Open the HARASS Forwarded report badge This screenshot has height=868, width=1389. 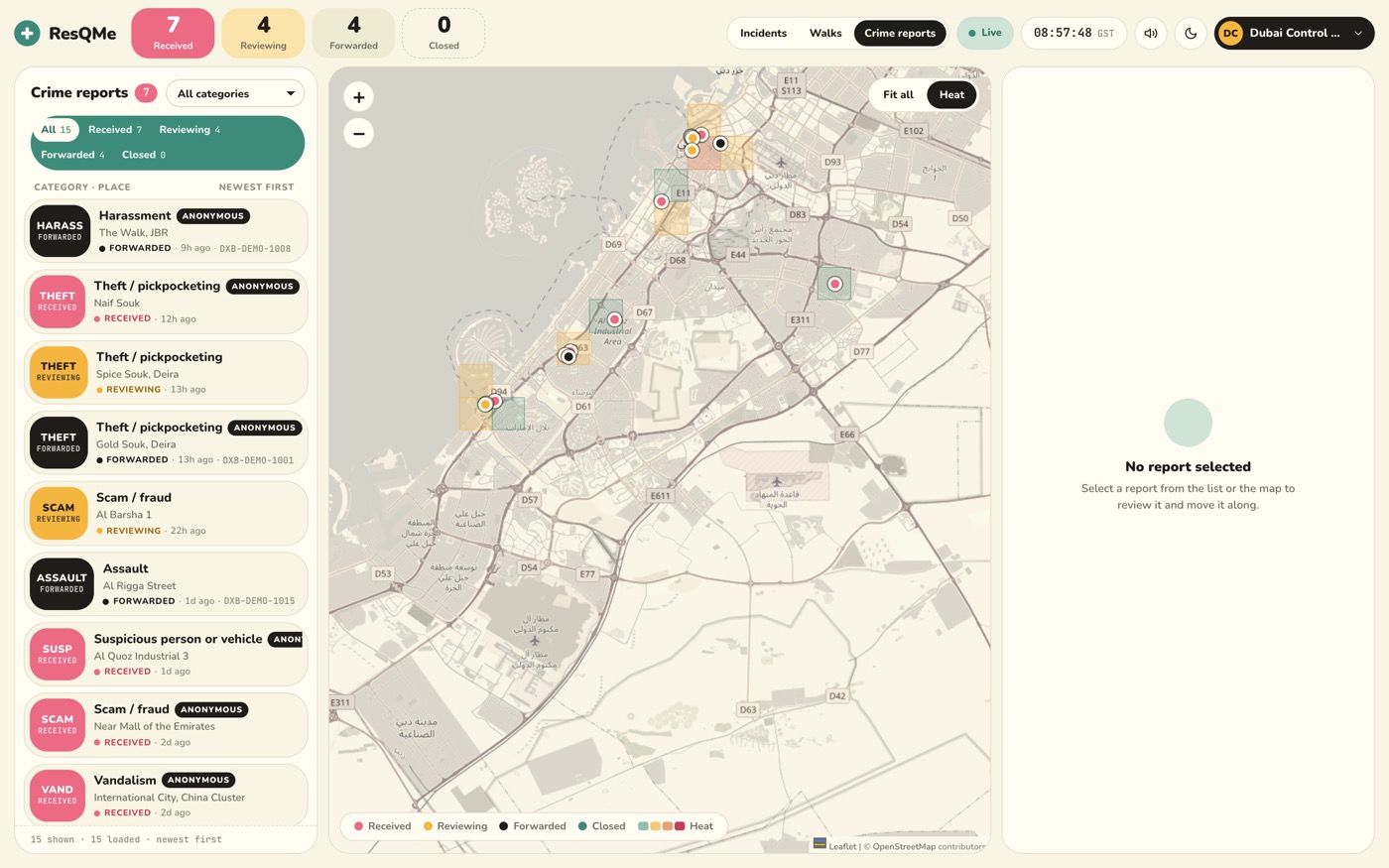(x=60, y=230)
